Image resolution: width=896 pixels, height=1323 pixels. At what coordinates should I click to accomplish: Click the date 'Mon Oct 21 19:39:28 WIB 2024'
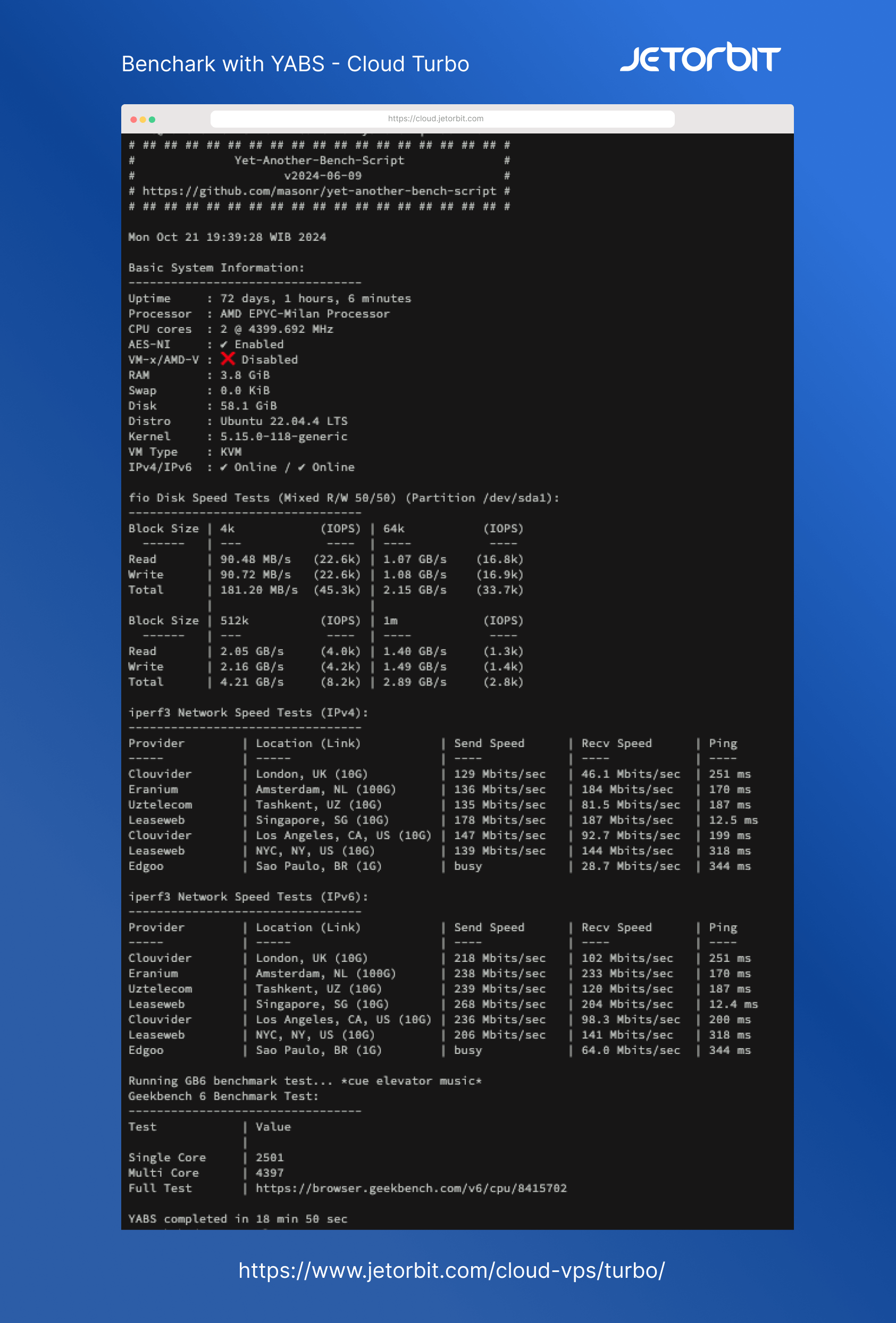227,237
